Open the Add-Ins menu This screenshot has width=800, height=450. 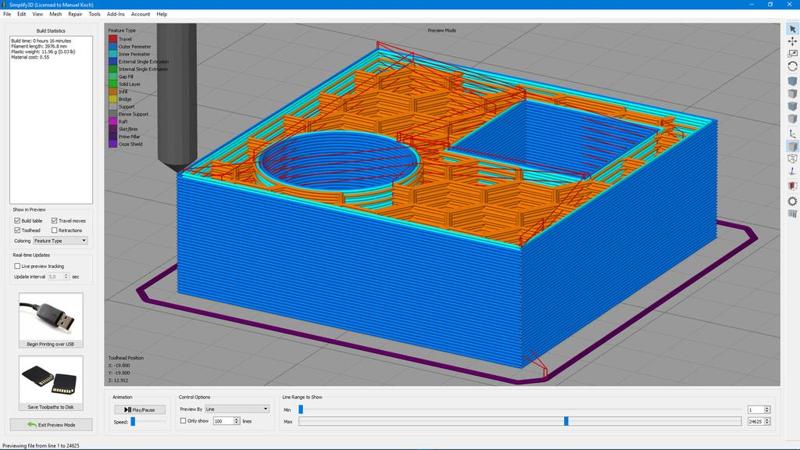tap(115, 14)
